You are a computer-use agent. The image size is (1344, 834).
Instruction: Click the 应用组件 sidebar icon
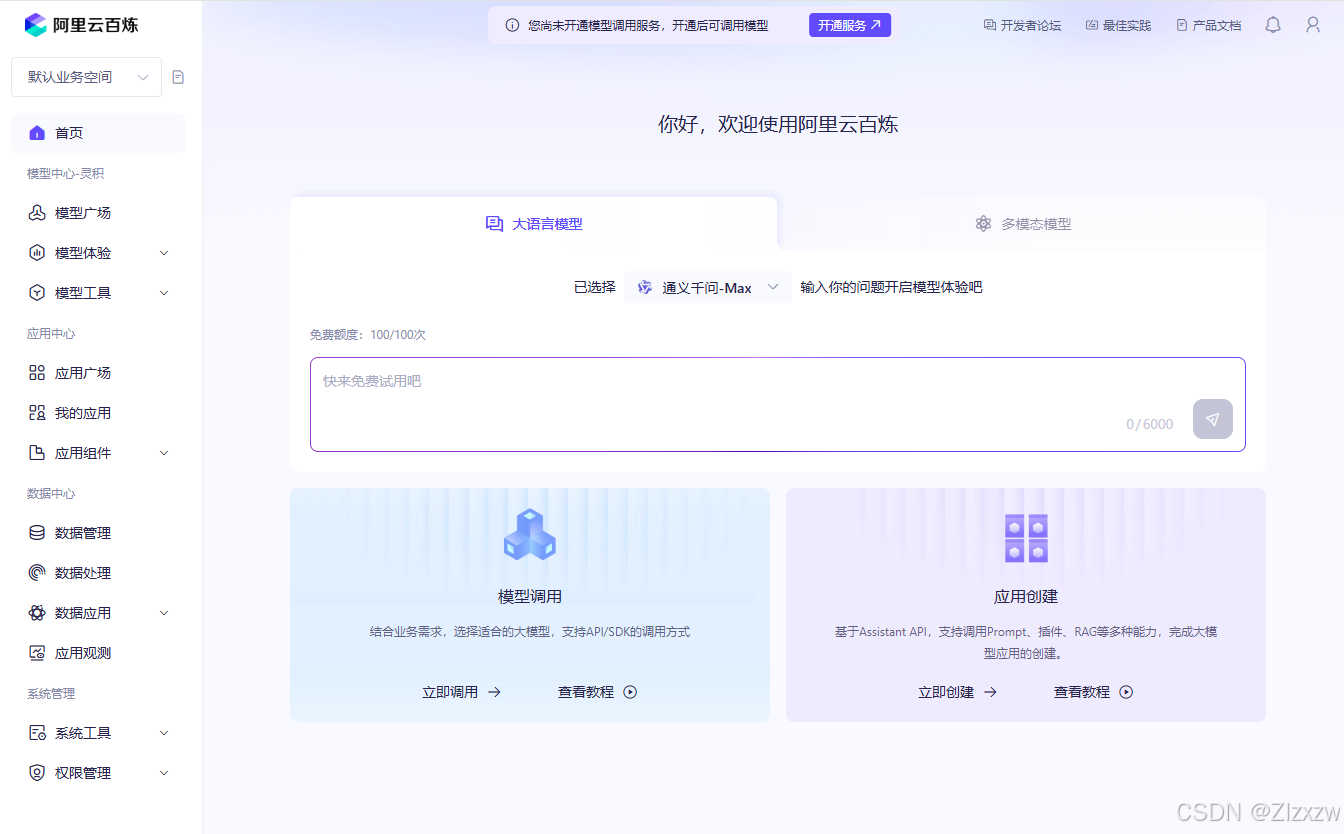37,453
